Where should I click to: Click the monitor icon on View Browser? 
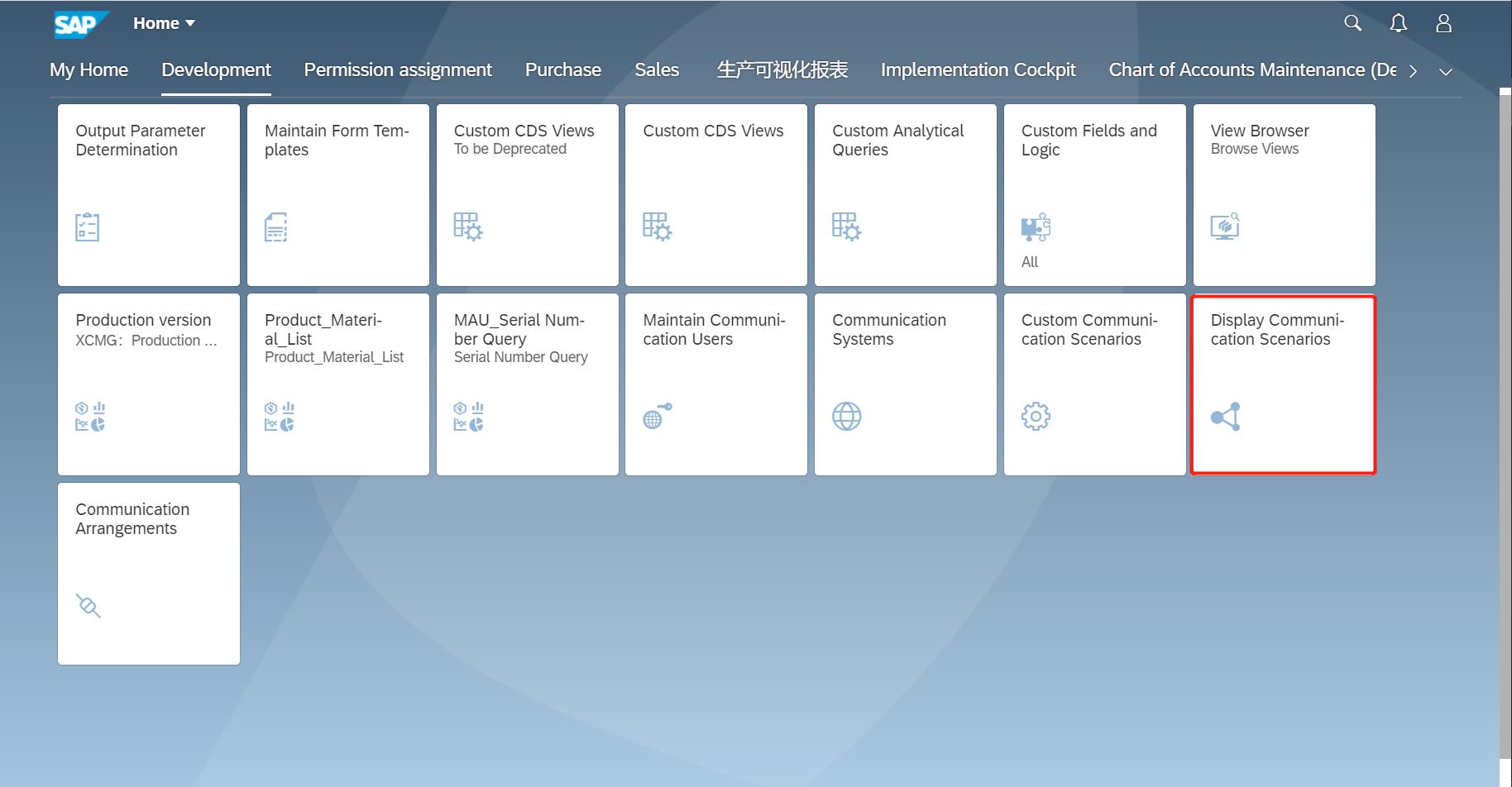click(x=1225, y=225)
